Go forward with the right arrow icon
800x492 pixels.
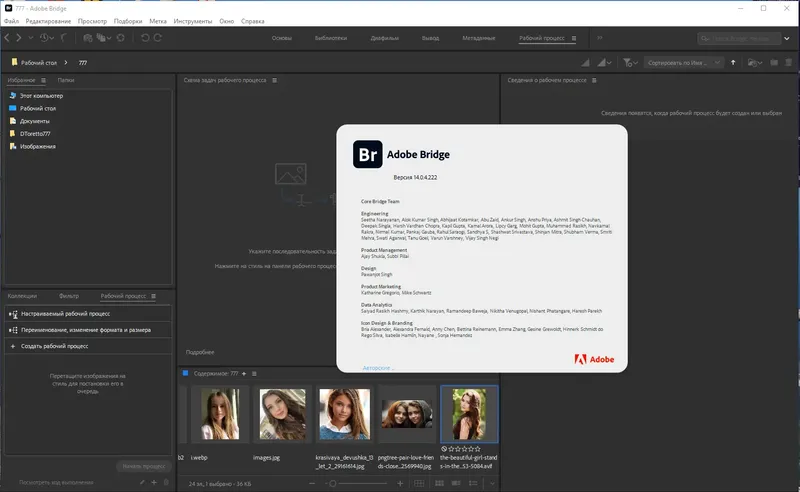[19, 38]
